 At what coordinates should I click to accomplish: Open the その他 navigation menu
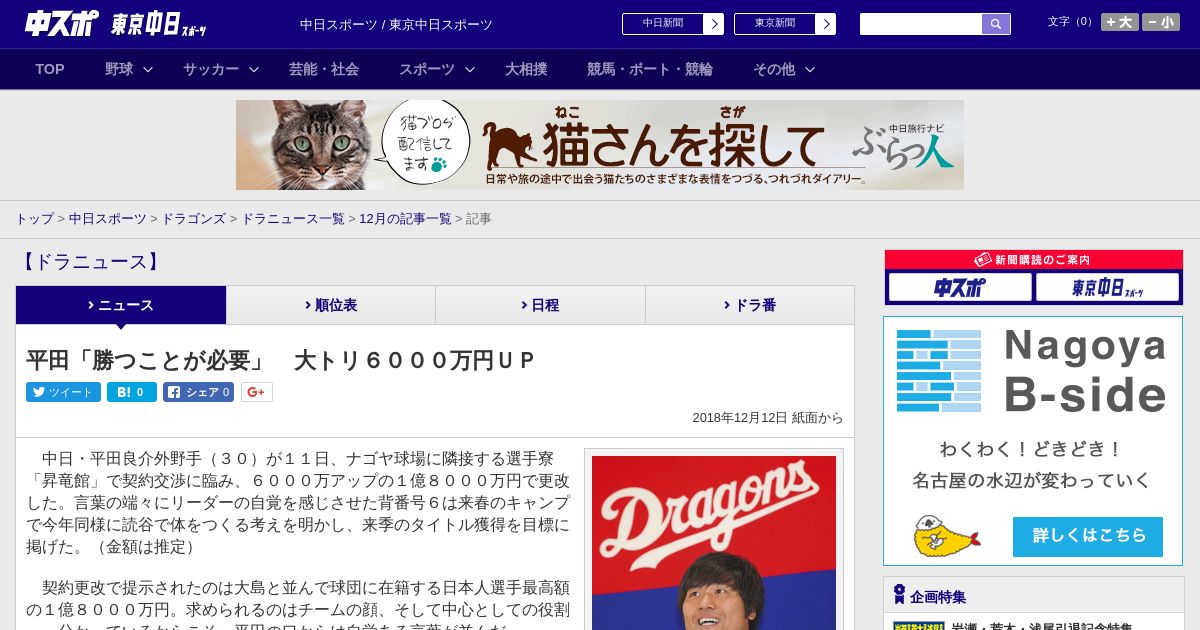774,69
